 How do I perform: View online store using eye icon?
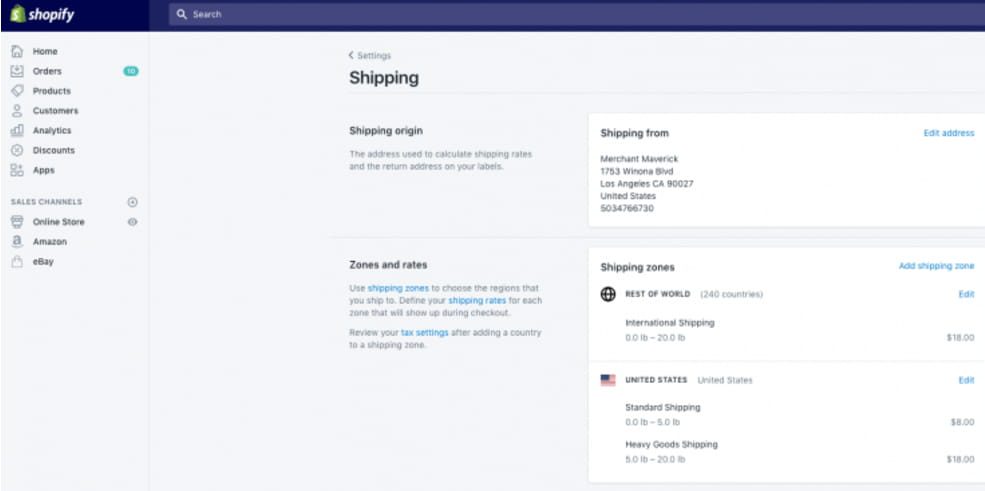tap(132, 222)
